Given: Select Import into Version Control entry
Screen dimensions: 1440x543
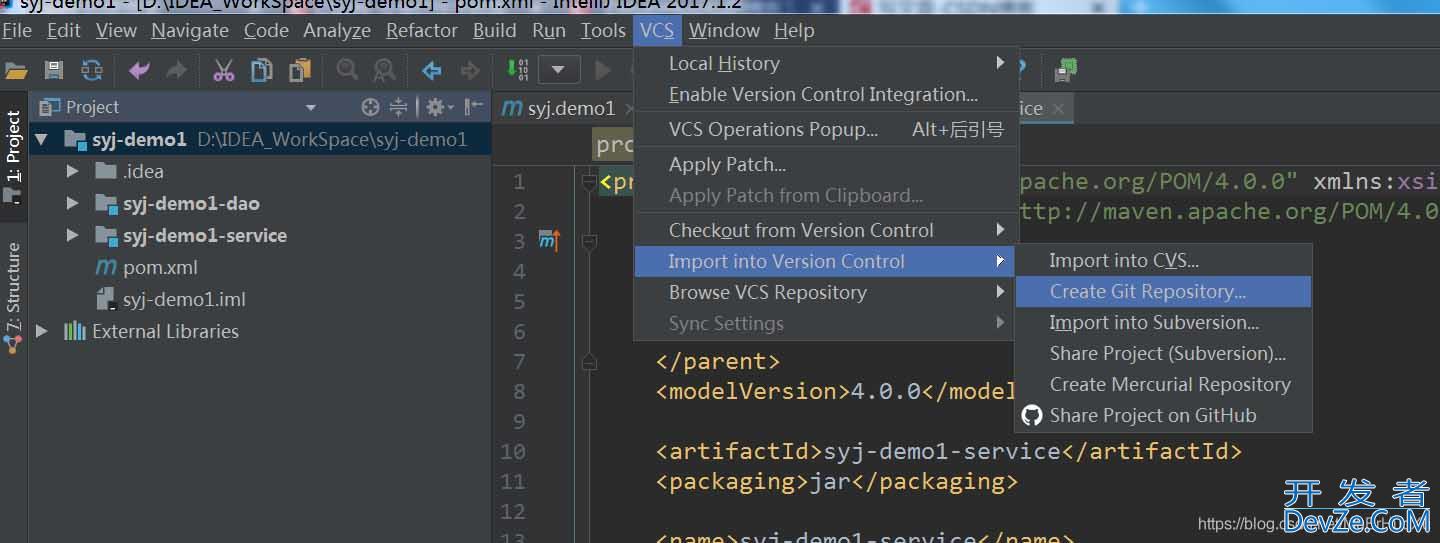Looking at the screenshot, I should (826, 261).
